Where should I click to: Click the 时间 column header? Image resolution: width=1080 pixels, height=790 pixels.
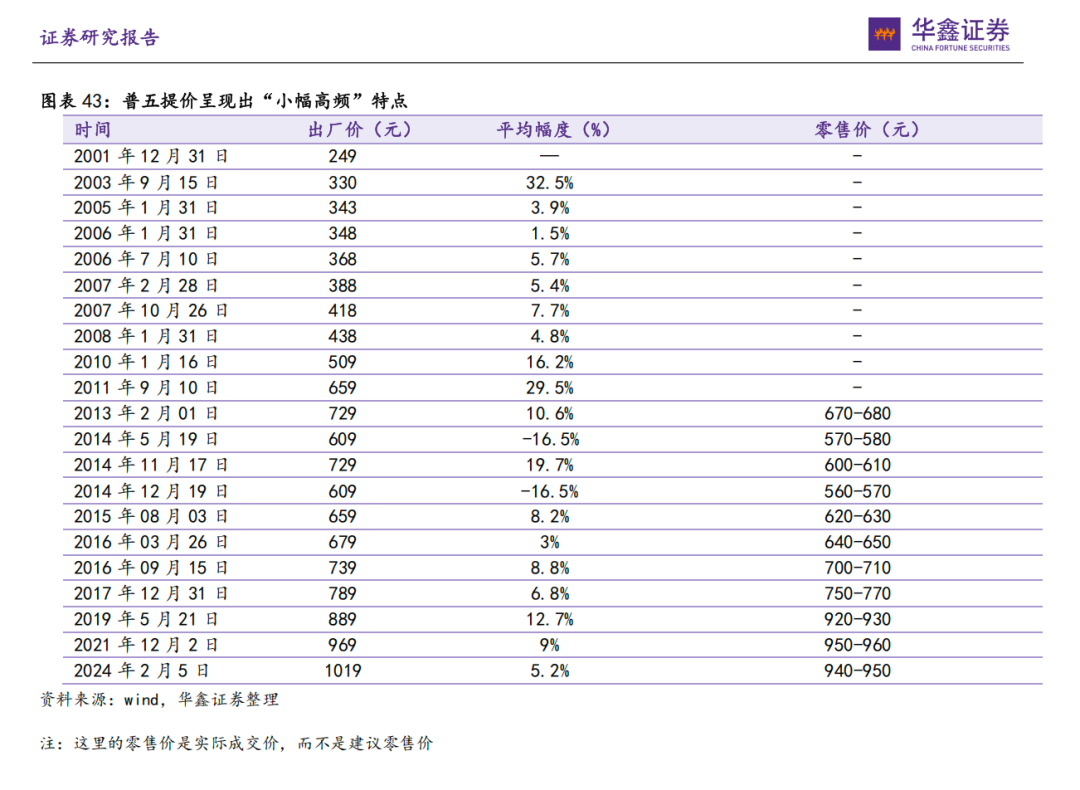pos(92,130)
